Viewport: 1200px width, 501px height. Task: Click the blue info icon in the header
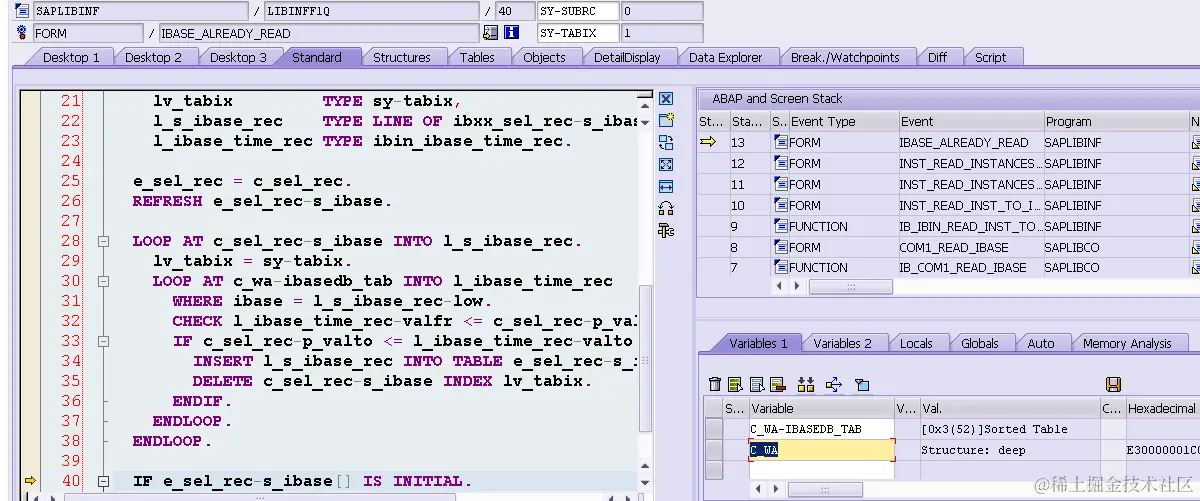pos(512,33)
